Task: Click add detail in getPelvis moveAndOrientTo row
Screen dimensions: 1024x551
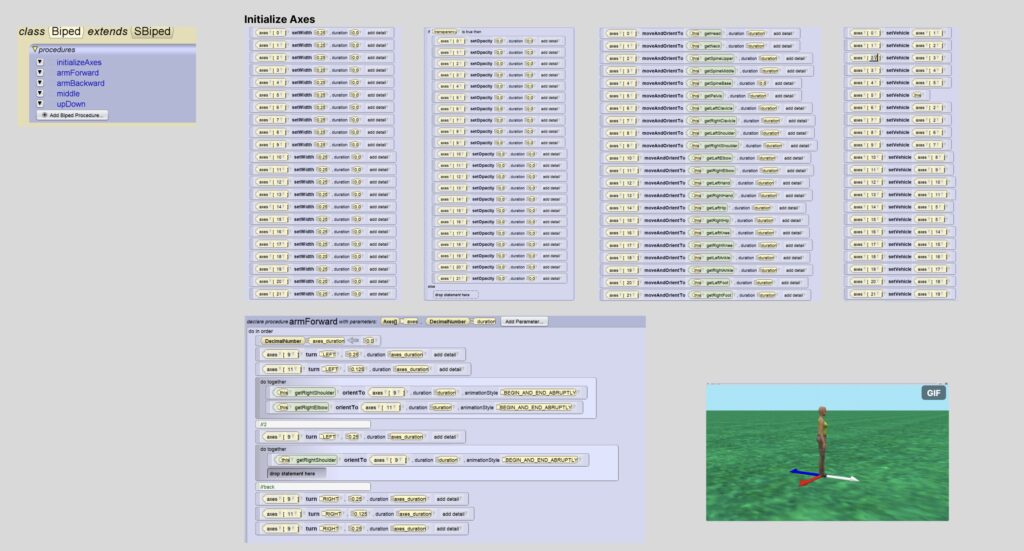Action: pos(784,96)
